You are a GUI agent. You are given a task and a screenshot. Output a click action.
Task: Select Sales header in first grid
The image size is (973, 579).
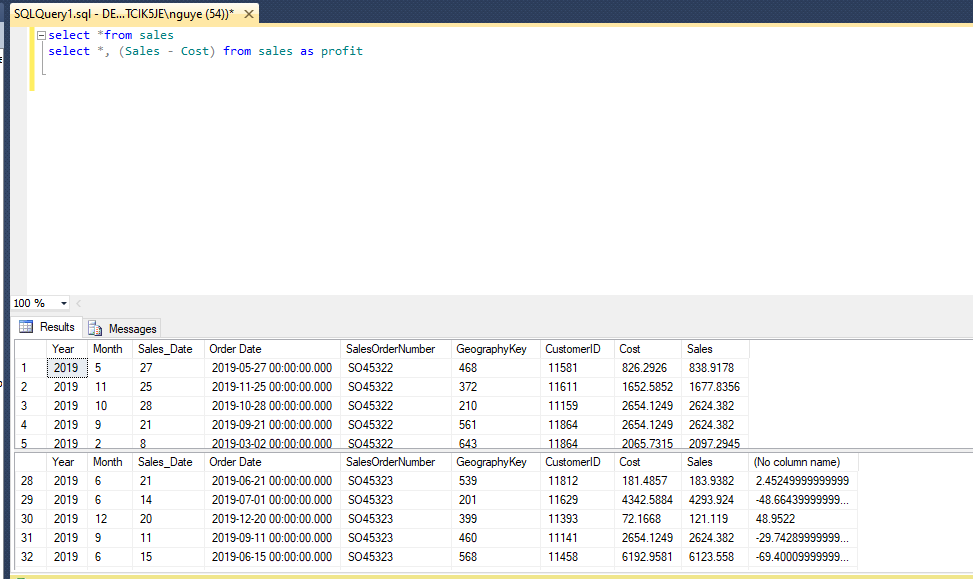tap(715, 349)
